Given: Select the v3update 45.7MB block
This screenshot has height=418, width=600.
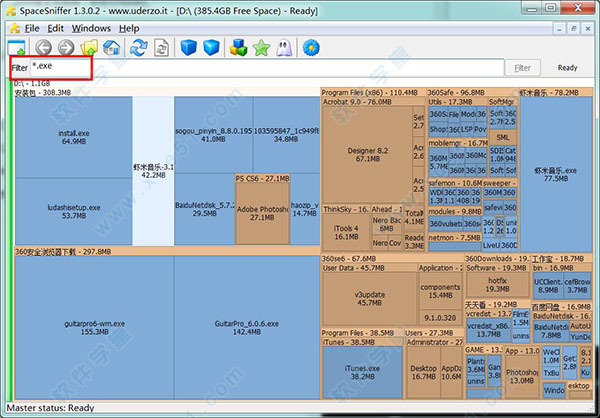Looking at the screenshot, I should click(370, 299).
